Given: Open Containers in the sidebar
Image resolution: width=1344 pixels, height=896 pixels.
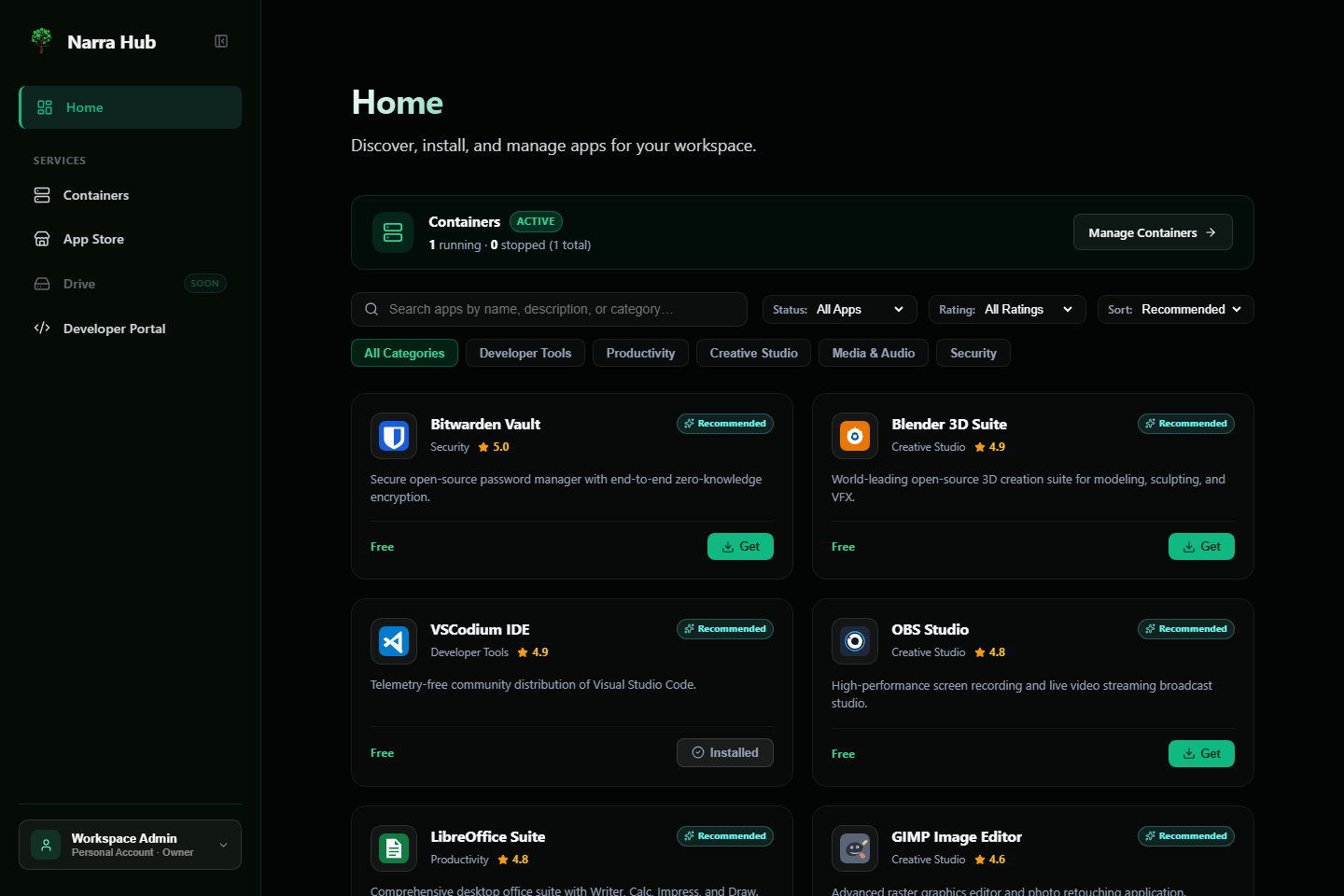Looking at the screenshot, I should [130, 195].
